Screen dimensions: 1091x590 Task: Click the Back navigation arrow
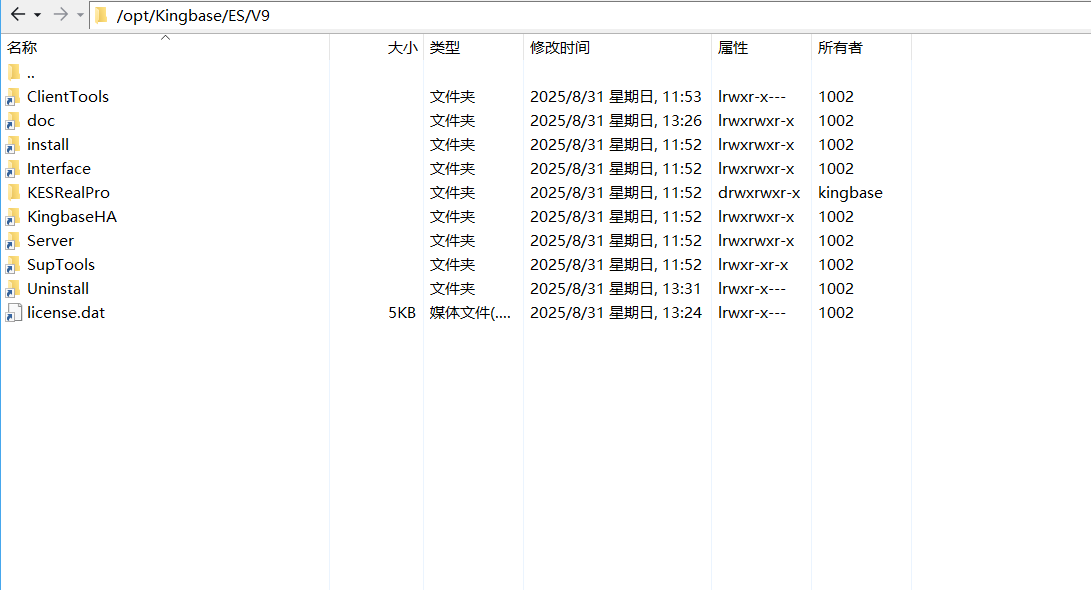click(x=18, y=14)
